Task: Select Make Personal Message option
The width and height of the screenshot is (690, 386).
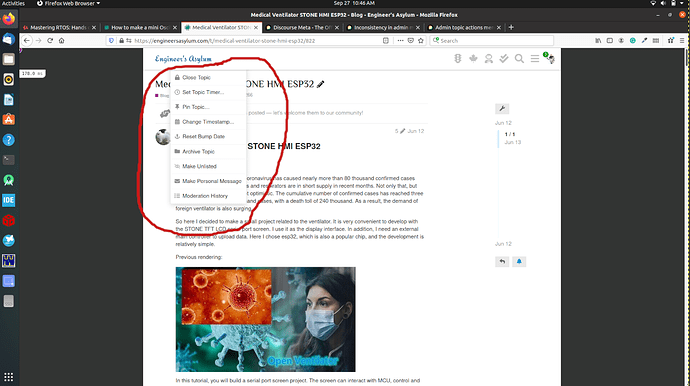Action: pos(208,181)
